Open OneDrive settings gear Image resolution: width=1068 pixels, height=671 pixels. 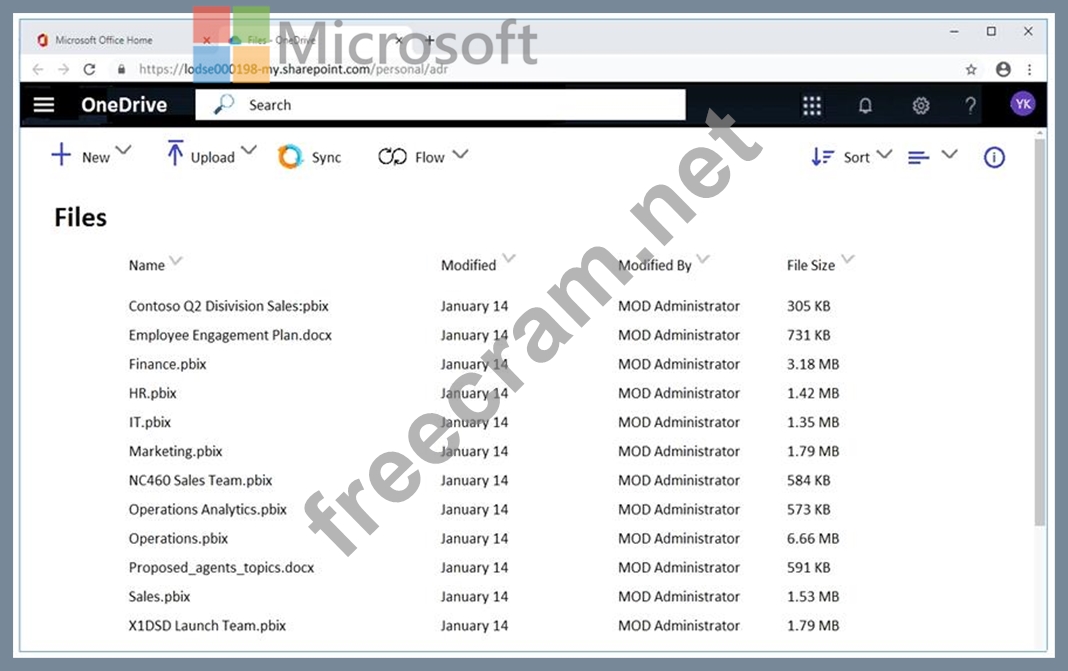(920, 106)
